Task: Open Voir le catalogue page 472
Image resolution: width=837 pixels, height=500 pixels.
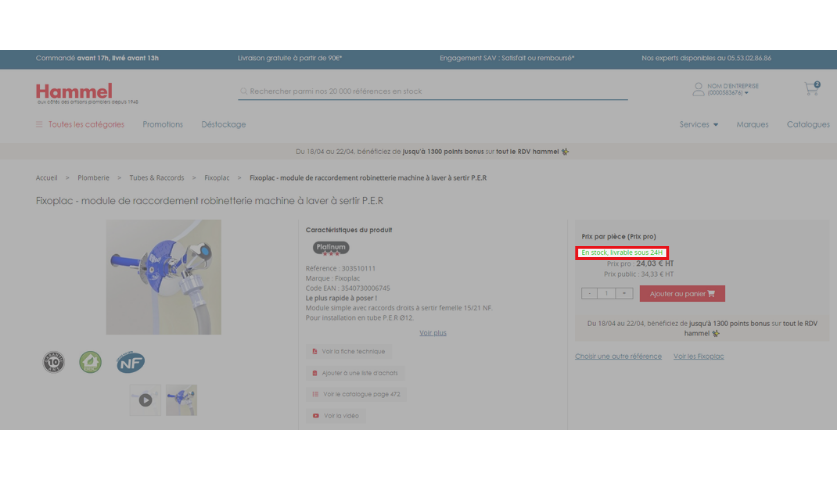Action: click(356, 394)
